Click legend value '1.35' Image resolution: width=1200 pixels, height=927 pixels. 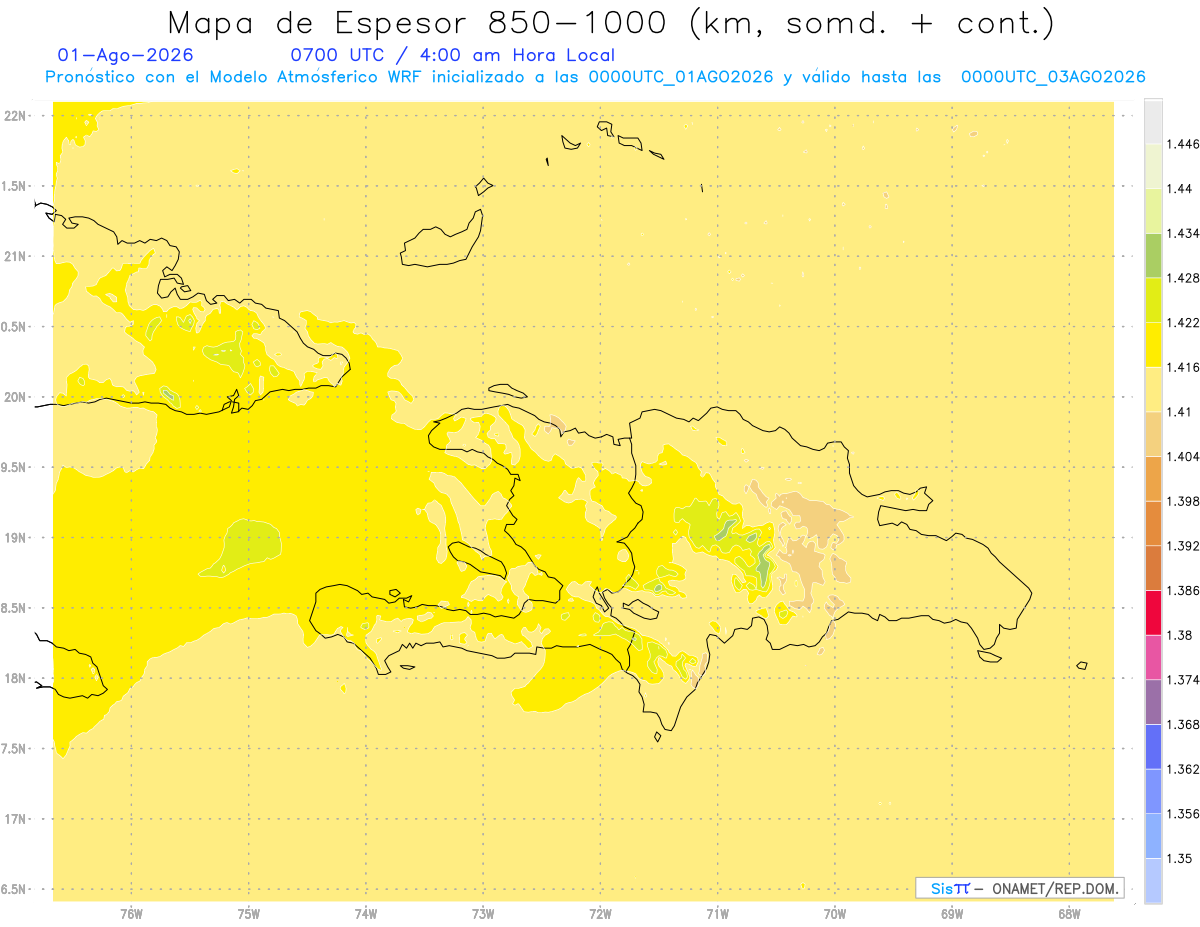click(1178, 858)
